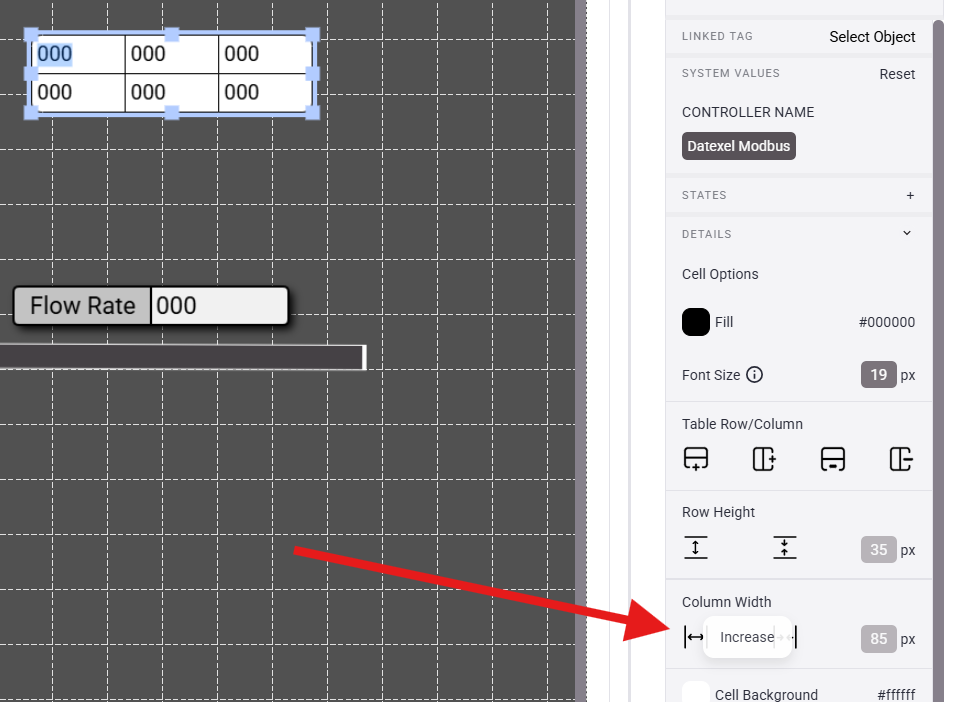This screenshot has width=957, height=702.
Task: Click the Column Width value field
Action: pos(878,639)
